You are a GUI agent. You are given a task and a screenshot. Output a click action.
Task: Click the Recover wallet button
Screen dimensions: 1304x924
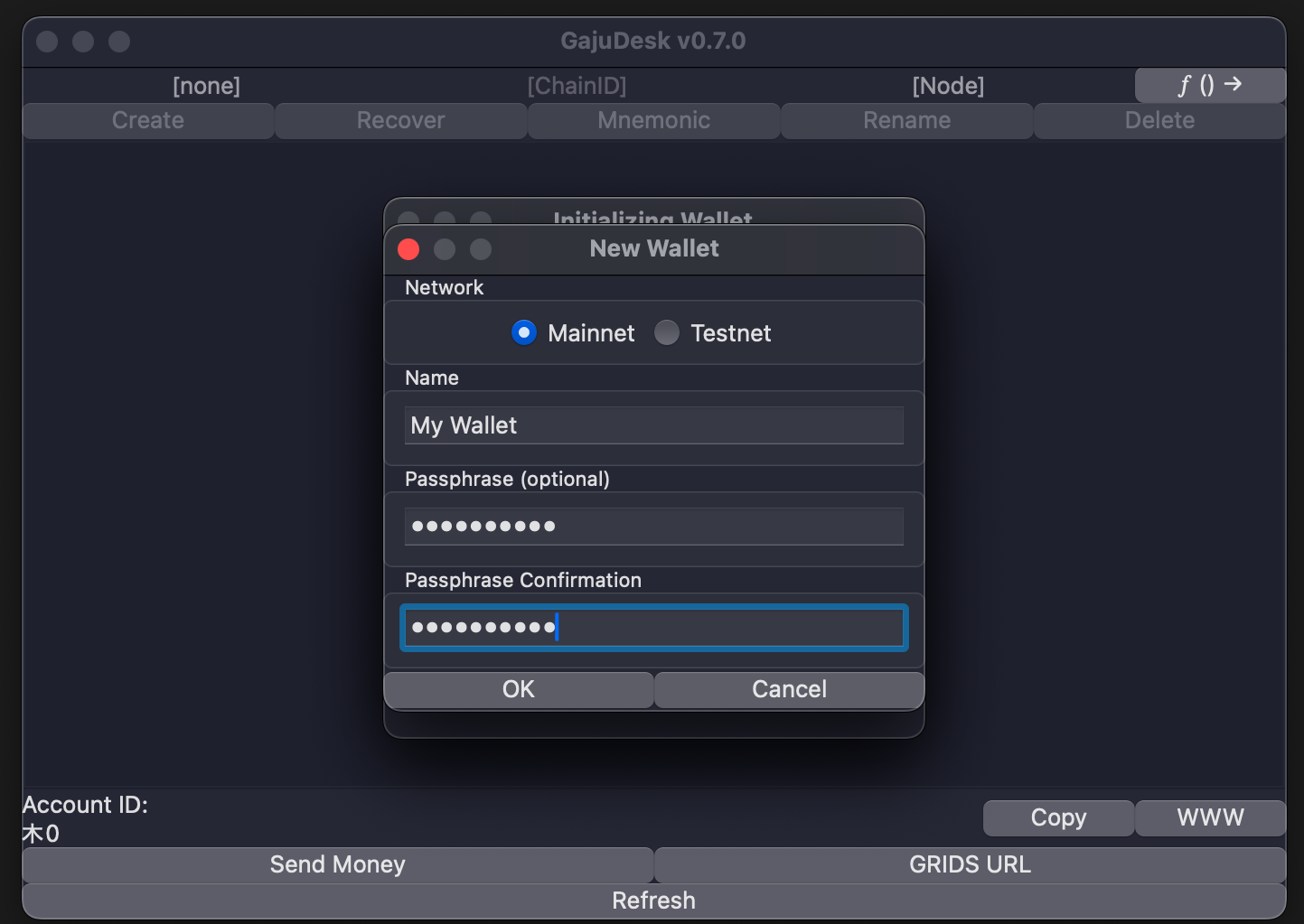point(400,121)
